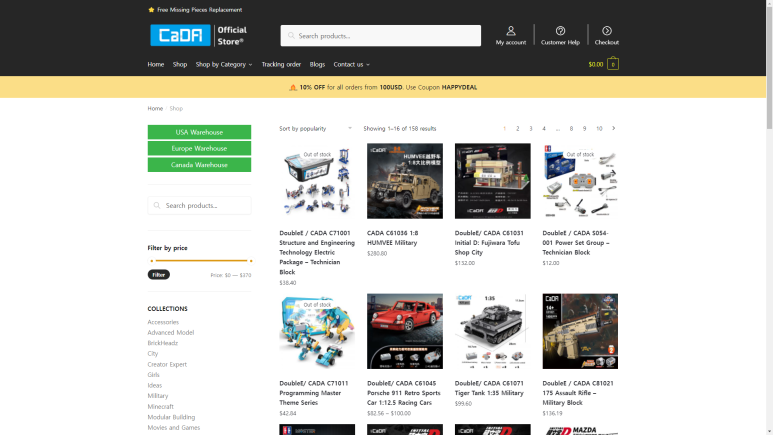Screen dimensions: 773x435
Task: Open HUMVEE Military product image
Action: coord(405,181)
